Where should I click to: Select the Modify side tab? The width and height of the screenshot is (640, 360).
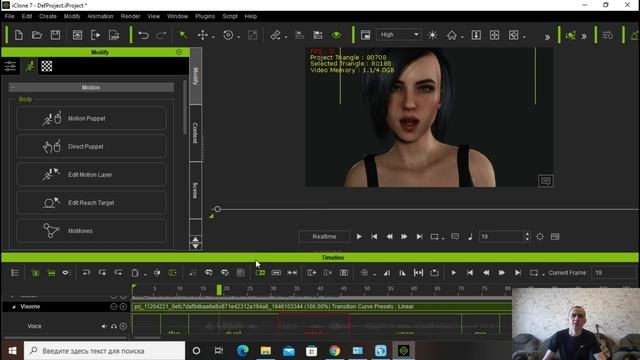click(196, 76)
